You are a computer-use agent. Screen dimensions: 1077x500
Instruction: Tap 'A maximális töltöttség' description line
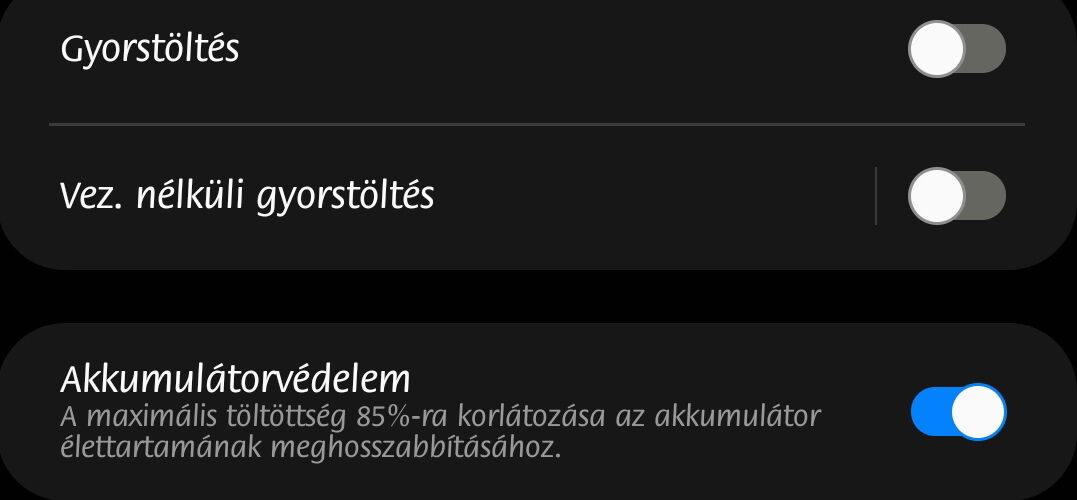click(x=205, y=417)
